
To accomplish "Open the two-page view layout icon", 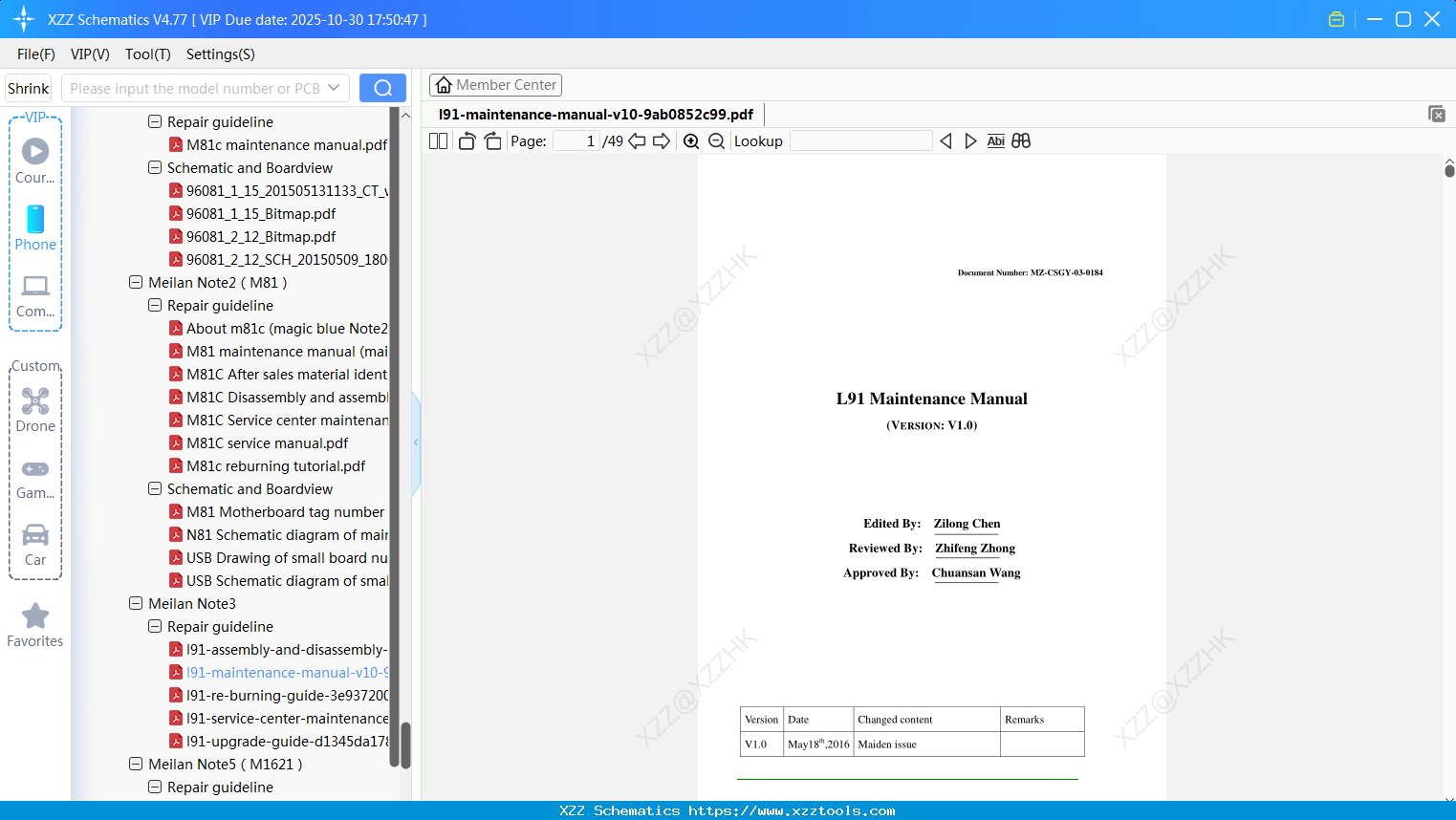I will coord(437,140).
